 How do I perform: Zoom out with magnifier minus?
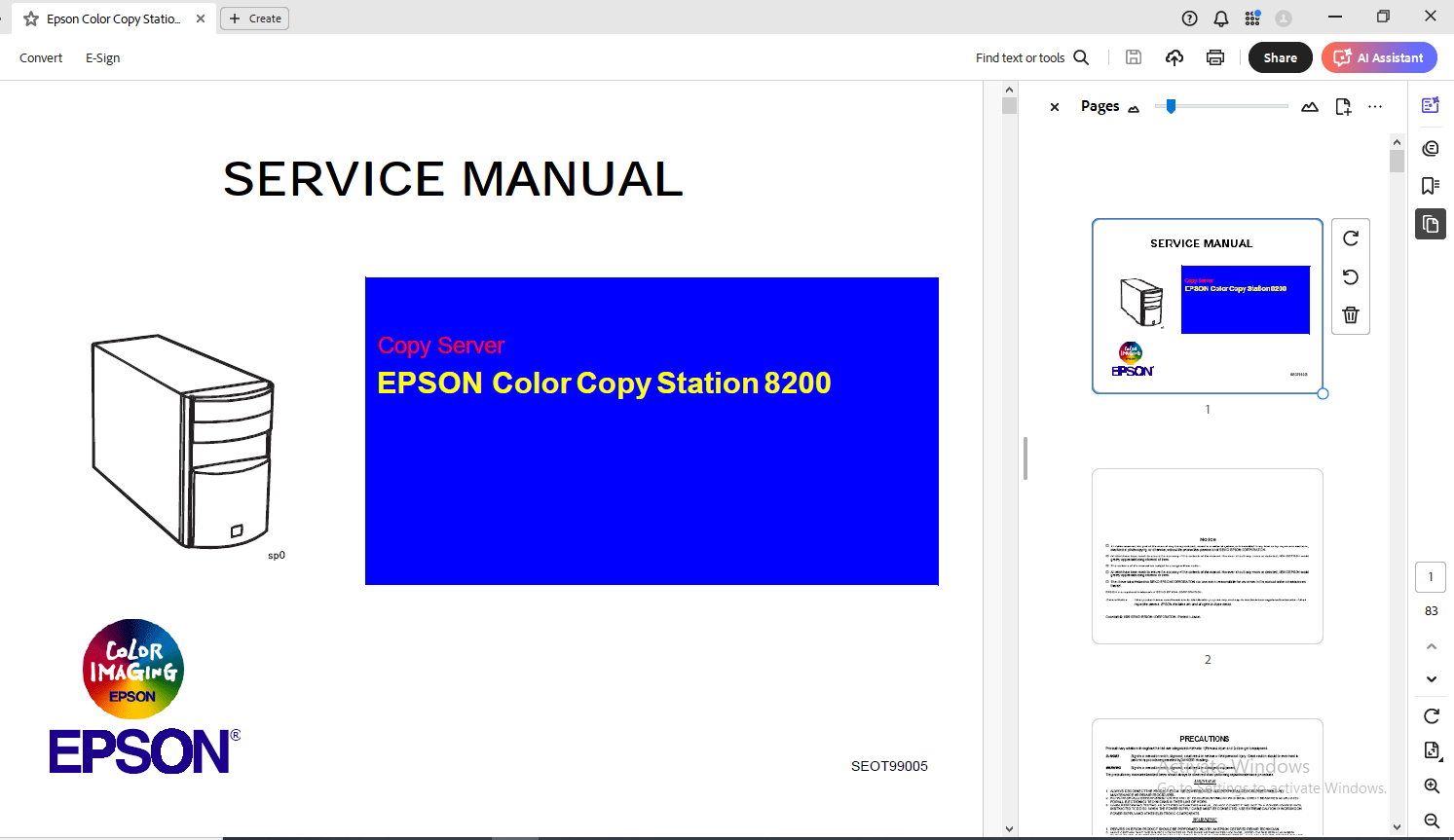pos(1432,821)
